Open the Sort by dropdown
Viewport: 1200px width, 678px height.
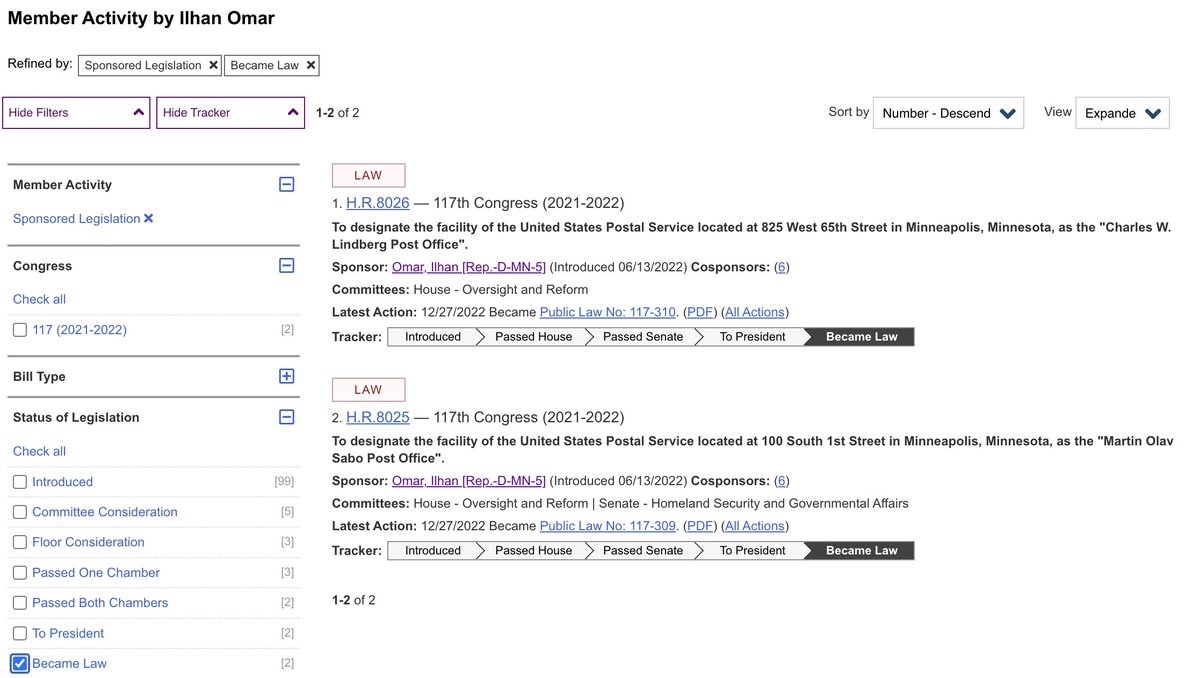[946, 112]
